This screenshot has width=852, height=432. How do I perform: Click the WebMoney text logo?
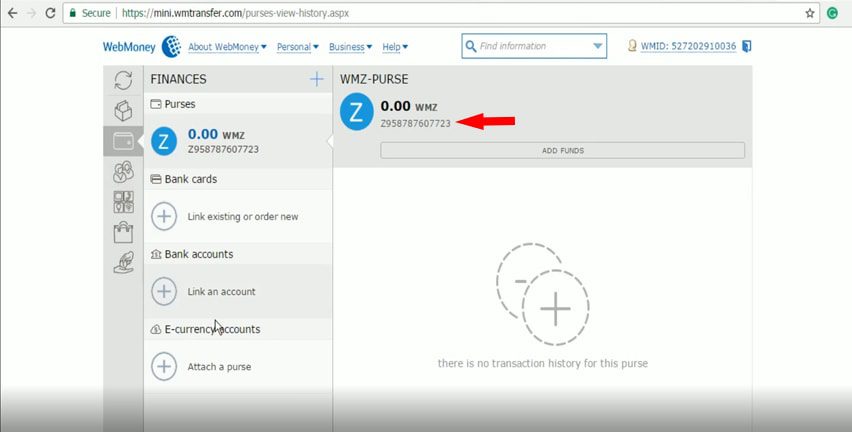(129, 47)
